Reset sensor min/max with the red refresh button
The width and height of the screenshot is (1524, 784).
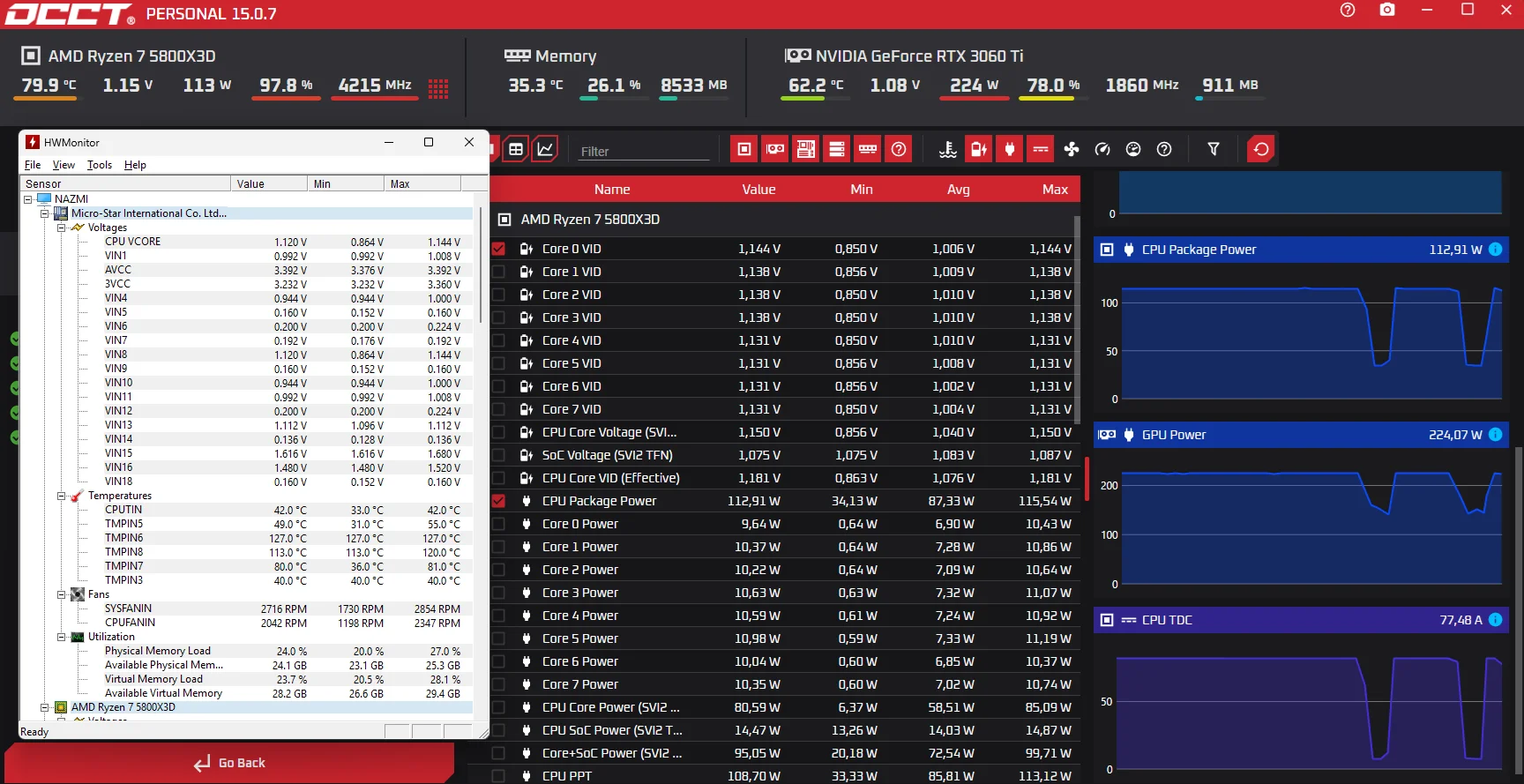[1261, 149]
